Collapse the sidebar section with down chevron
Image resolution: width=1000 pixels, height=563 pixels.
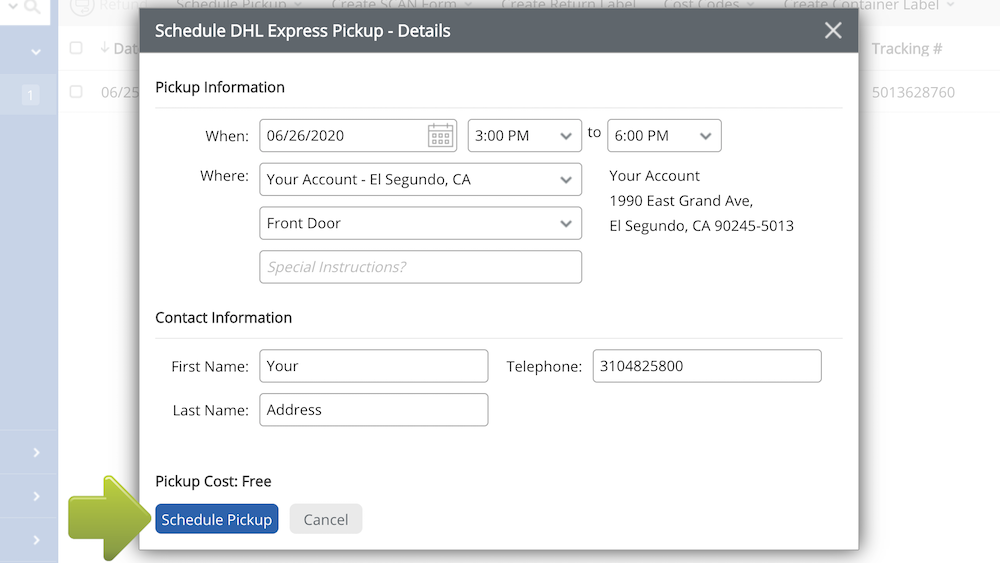[x=36, y=52]
